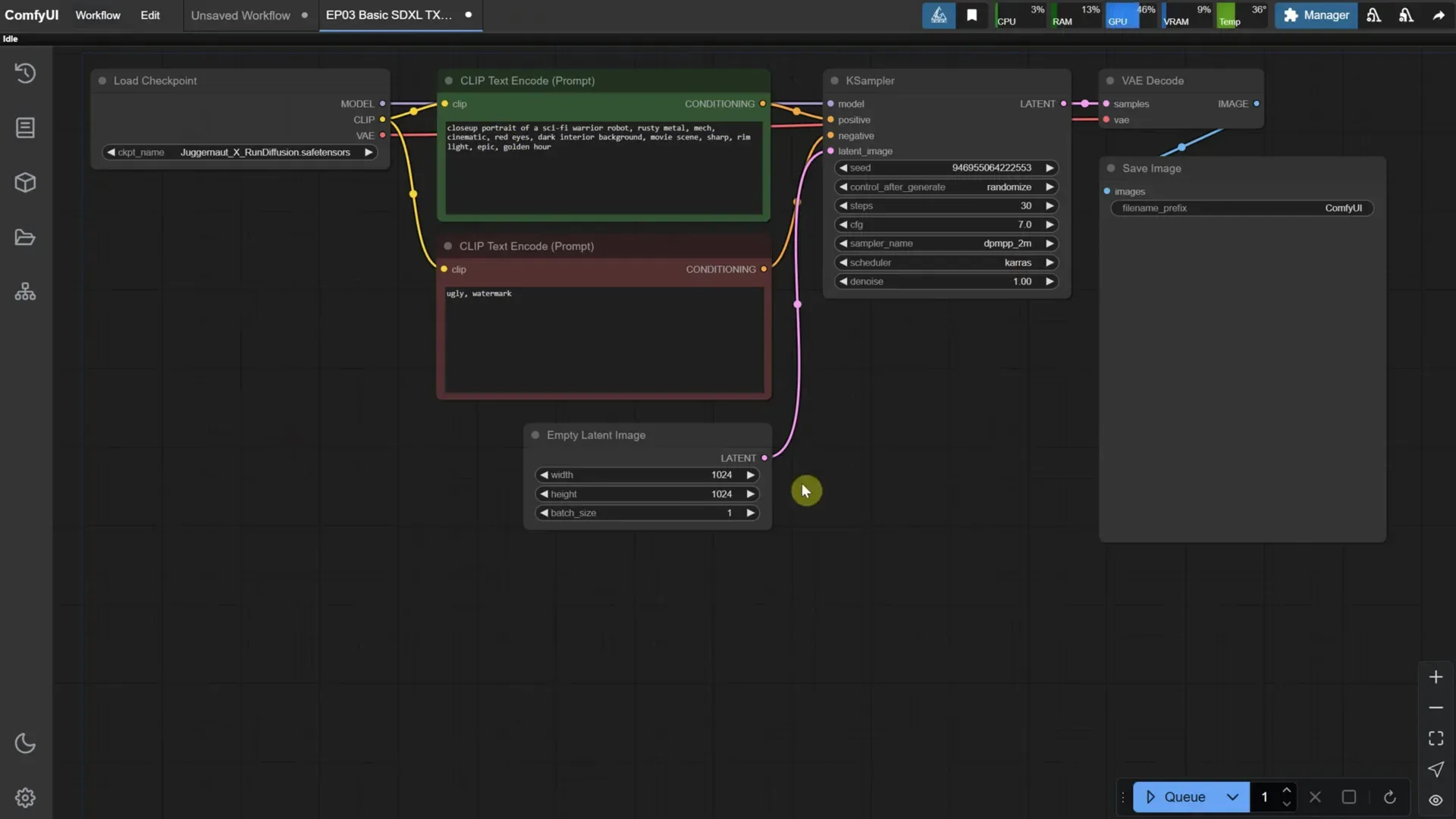1456x819 pixels.
Task: Open the node library sidebar panel
Action: click(x=25, y=127)
